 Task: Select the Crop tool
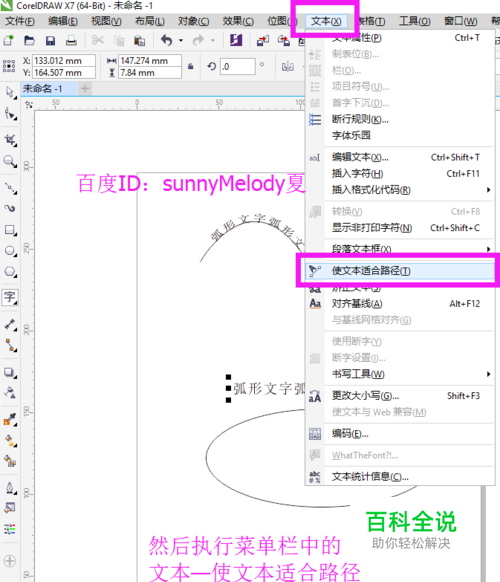[10, 140]
